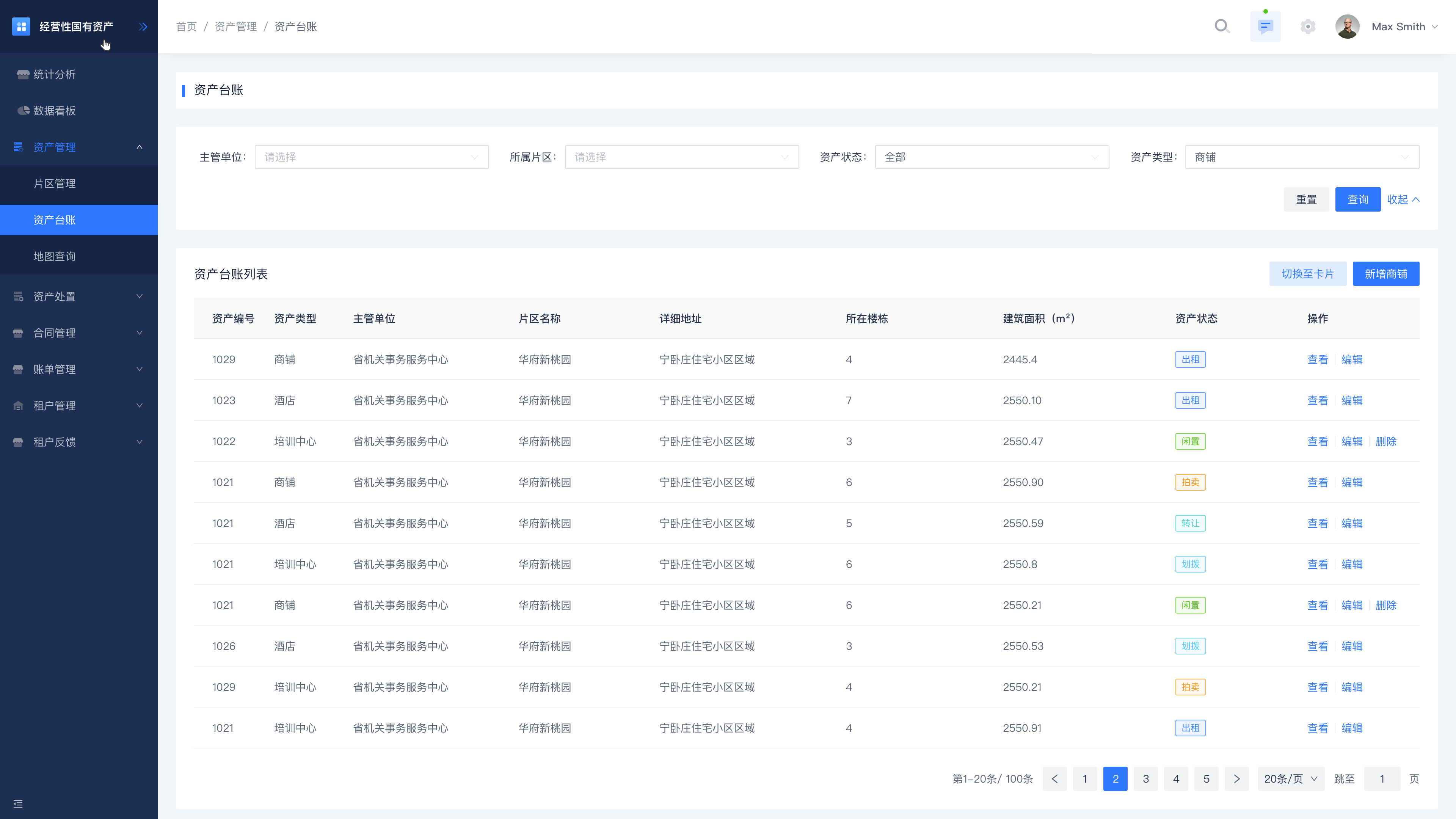Open the 主管单位 dropdown
This screenshot has height=819, width=1456.
point(371,157)
